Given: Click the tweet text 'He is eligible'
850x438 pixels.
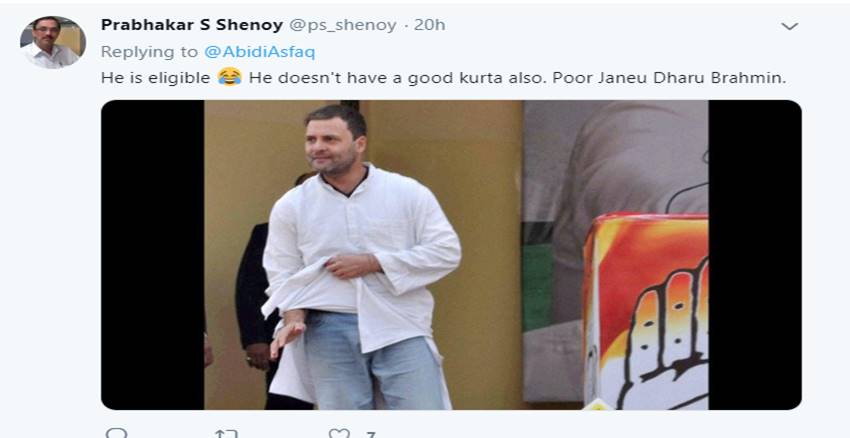Looking at the screenshot, I should coord(155,78).
